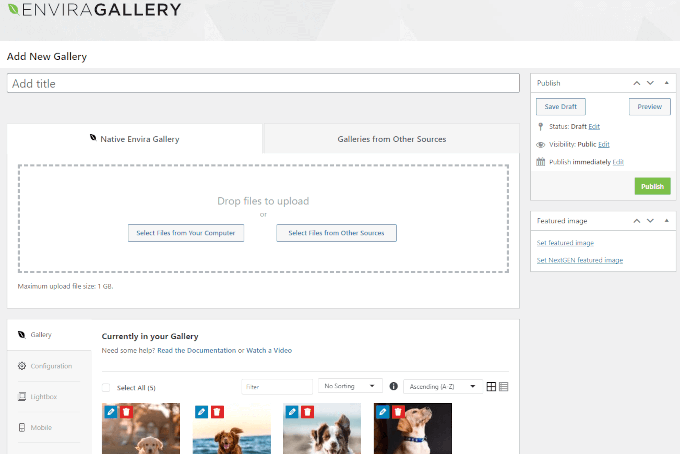680x454 pixels.
Task: Switch to grid view of gallery images
Action: point(491,386)
